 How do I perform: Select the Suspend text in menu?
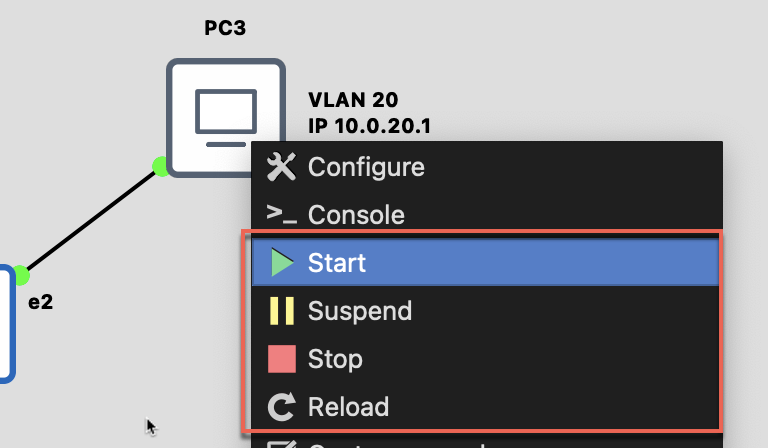click(360, 311)
